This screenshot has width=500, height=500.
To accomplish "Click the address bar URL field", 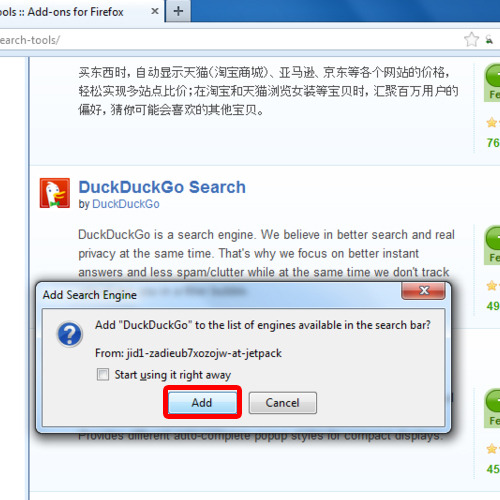I will tap(230, 40).
